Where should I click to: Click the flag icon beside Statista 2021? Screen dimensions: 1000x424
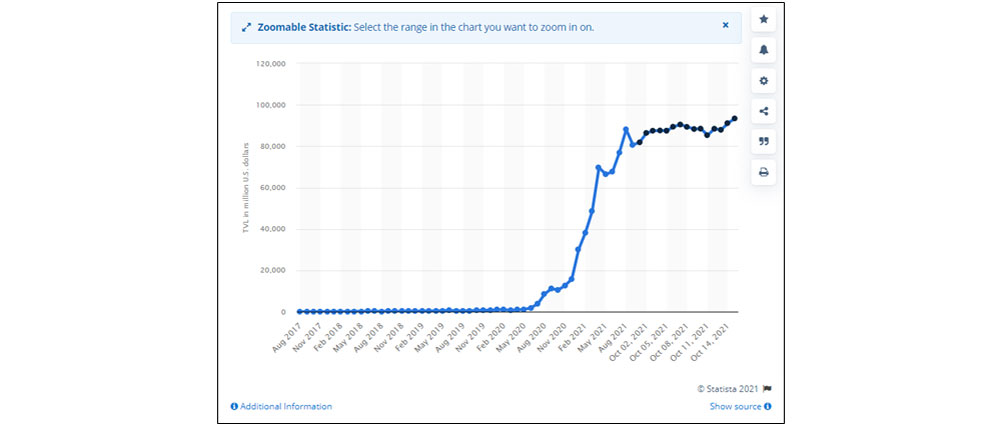pos(767,388)
